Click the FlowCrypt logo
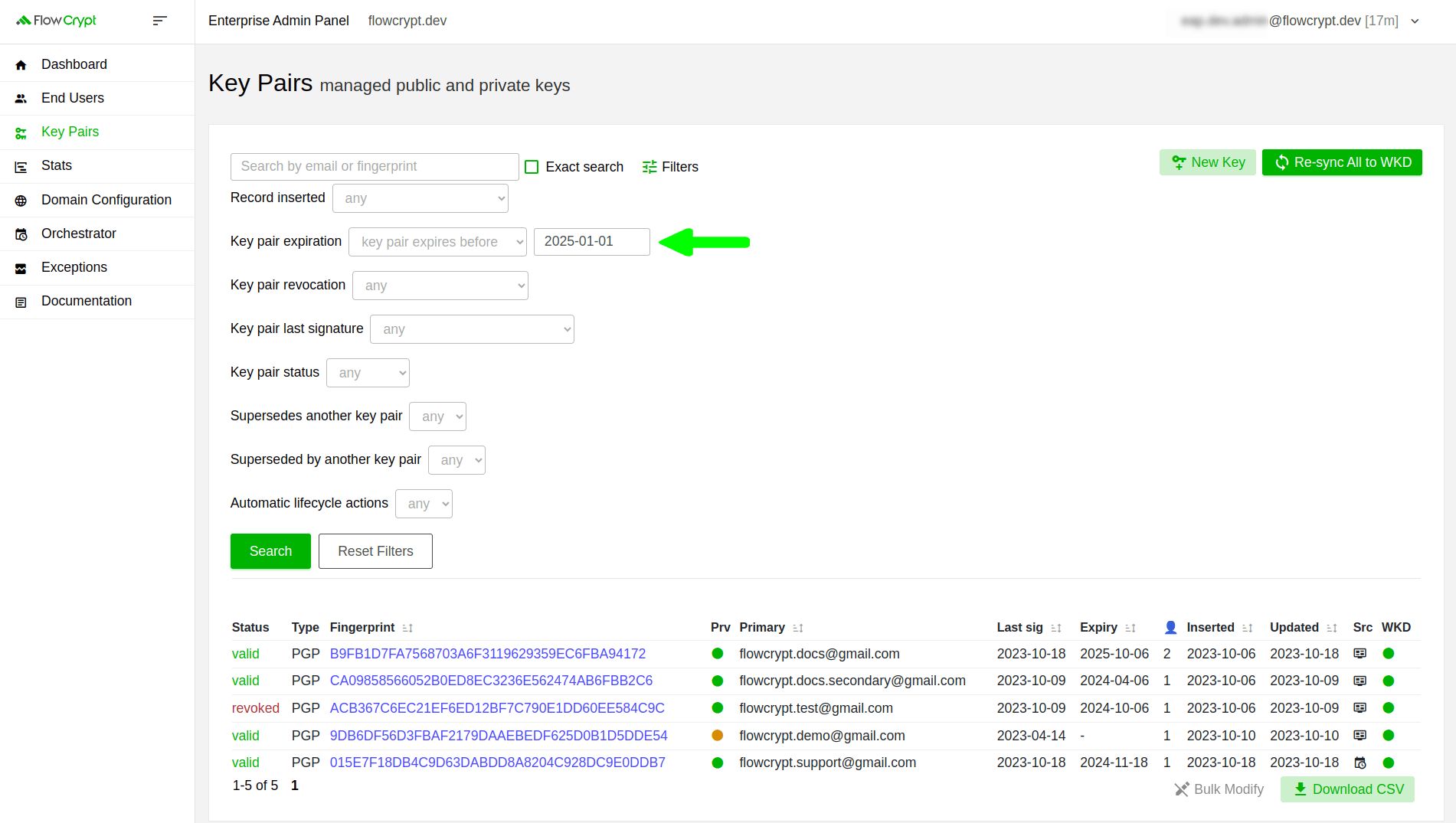Viewport: 1456px width, 823px height. pyautogui.click(x=56, y=21)
